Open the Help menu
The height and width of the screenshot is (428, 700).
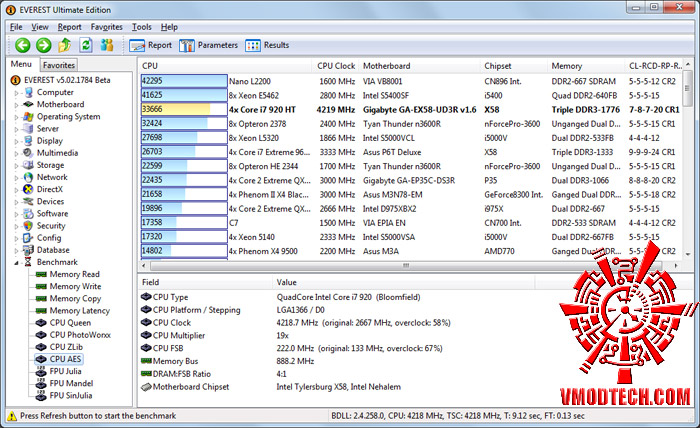(169, 27)
